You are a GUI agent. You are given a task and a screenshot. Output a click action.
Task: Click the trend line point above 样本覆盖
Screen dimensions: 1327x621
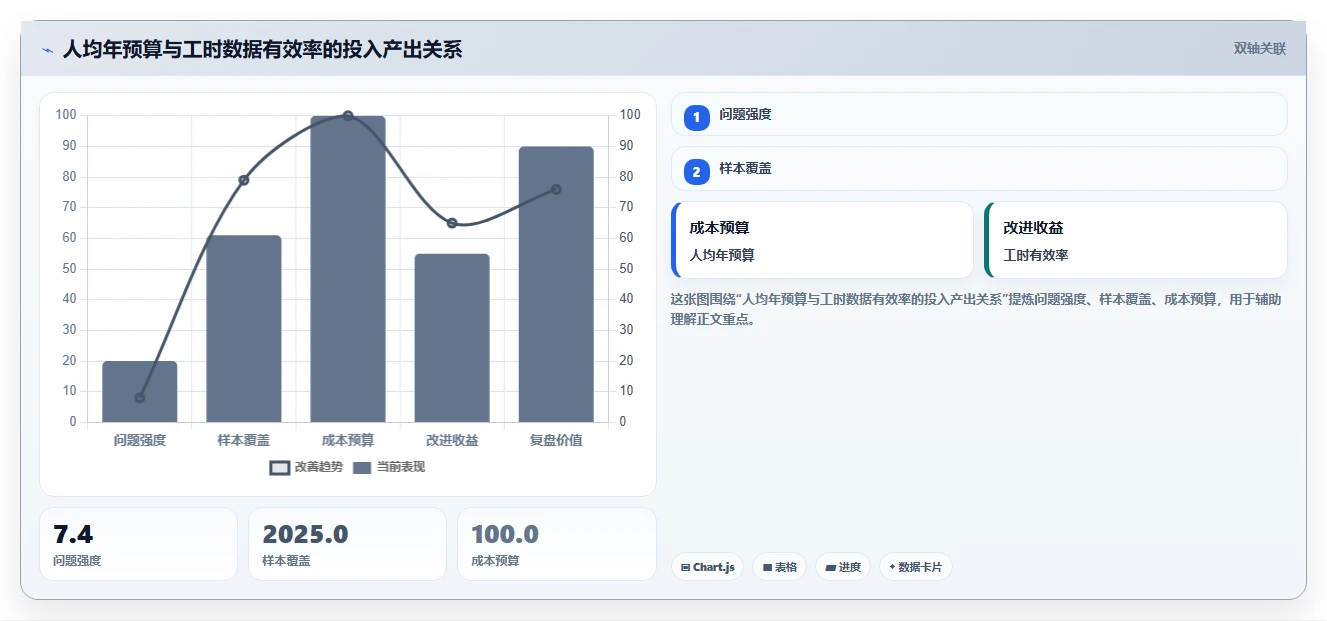[244, 180]
